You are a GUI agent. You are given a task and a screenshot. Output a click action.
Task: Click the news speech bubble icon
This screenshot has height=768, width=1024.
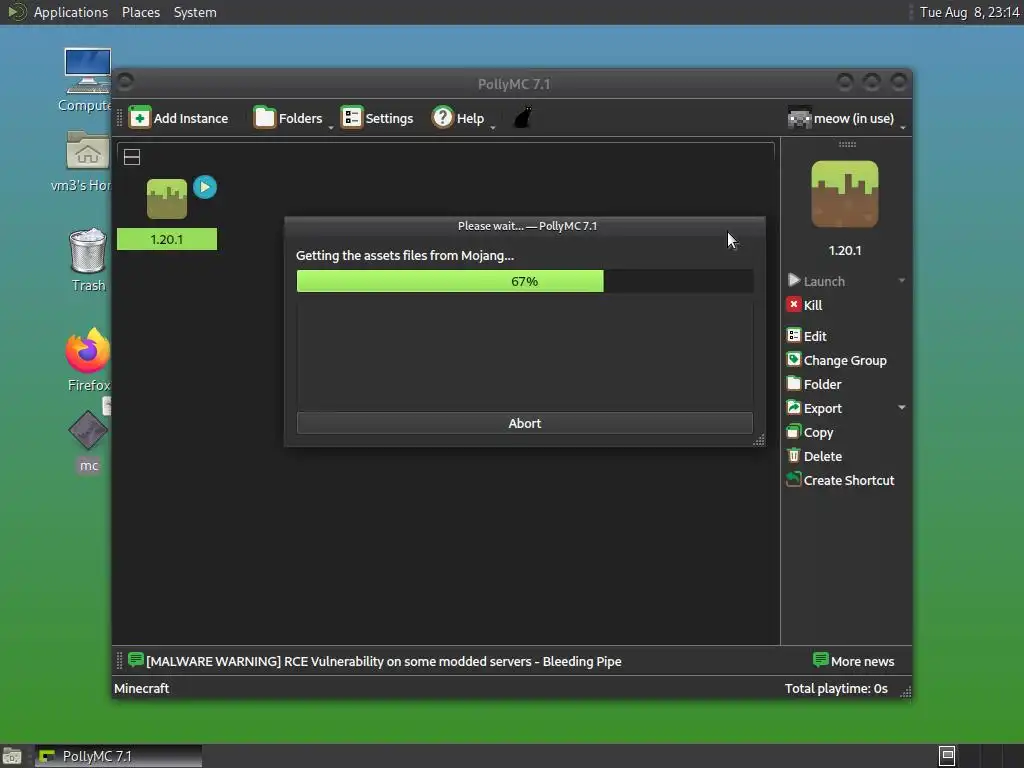coord(136,660)
